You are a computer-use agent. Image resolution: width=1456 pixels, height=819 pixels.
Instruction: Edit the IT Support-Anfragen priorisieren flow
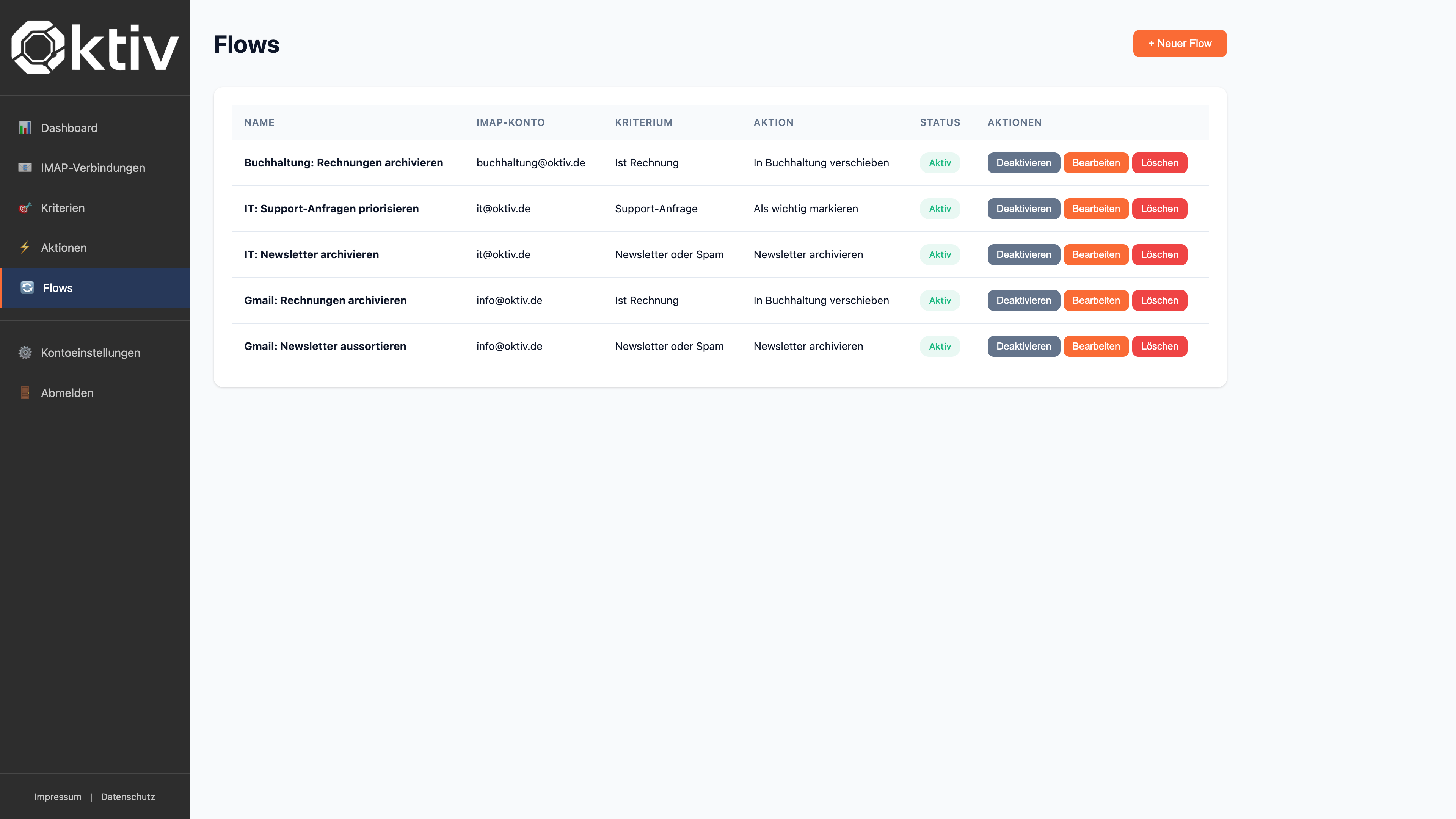pyautogui.click(x=1095, y=209)
